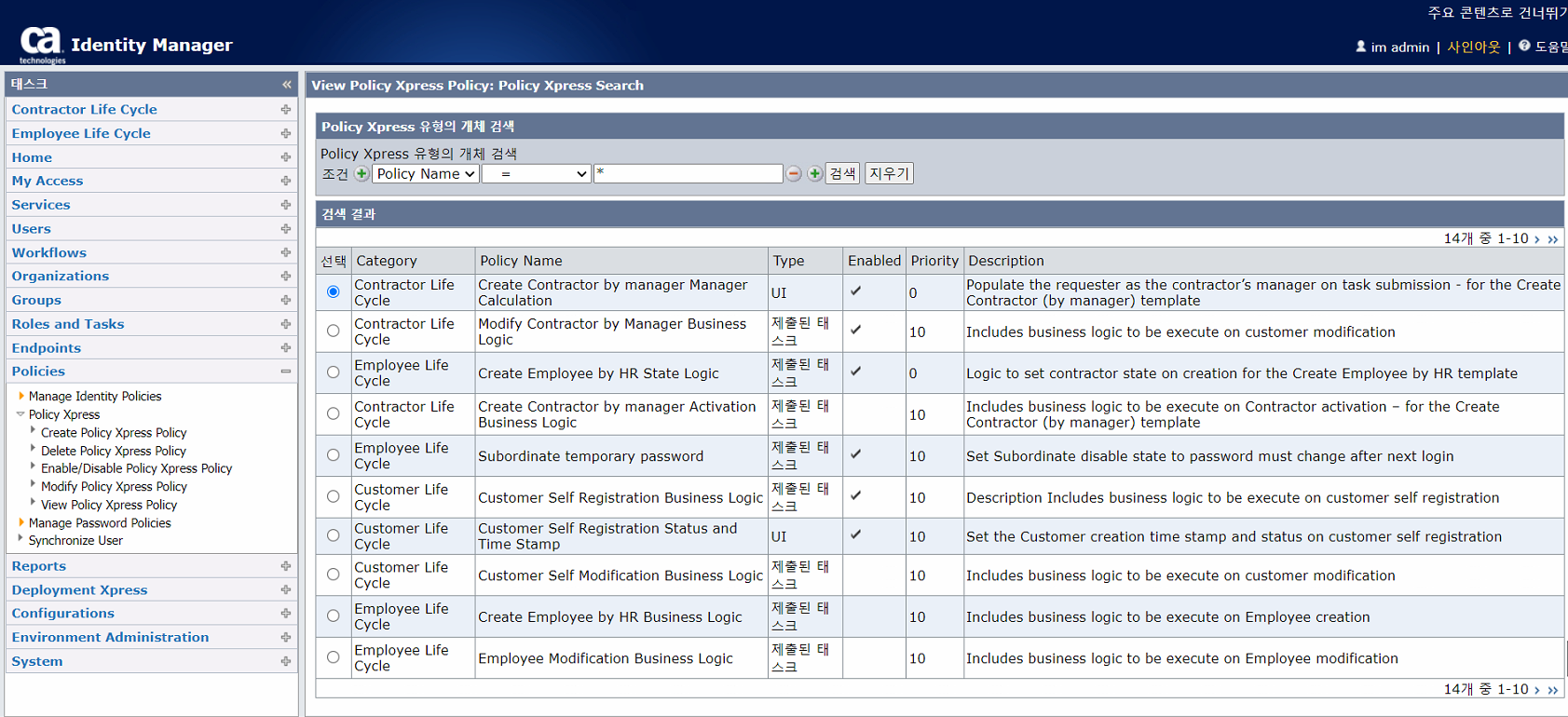Screen dimensions: 1568x717
Task: Click the search value input field
Action: click(689, 174)
